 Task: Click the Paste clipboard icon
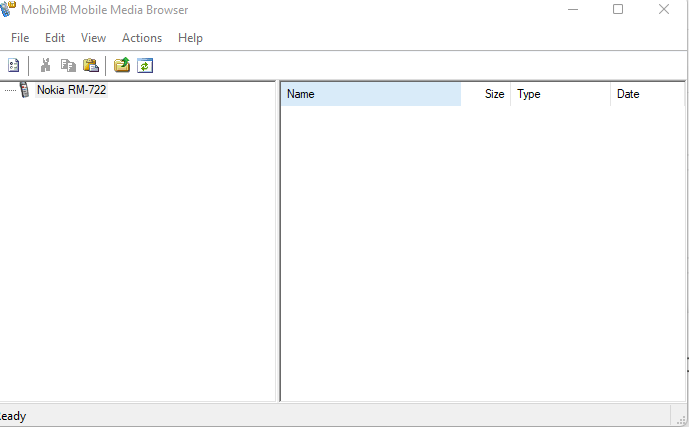pos(91,65)
